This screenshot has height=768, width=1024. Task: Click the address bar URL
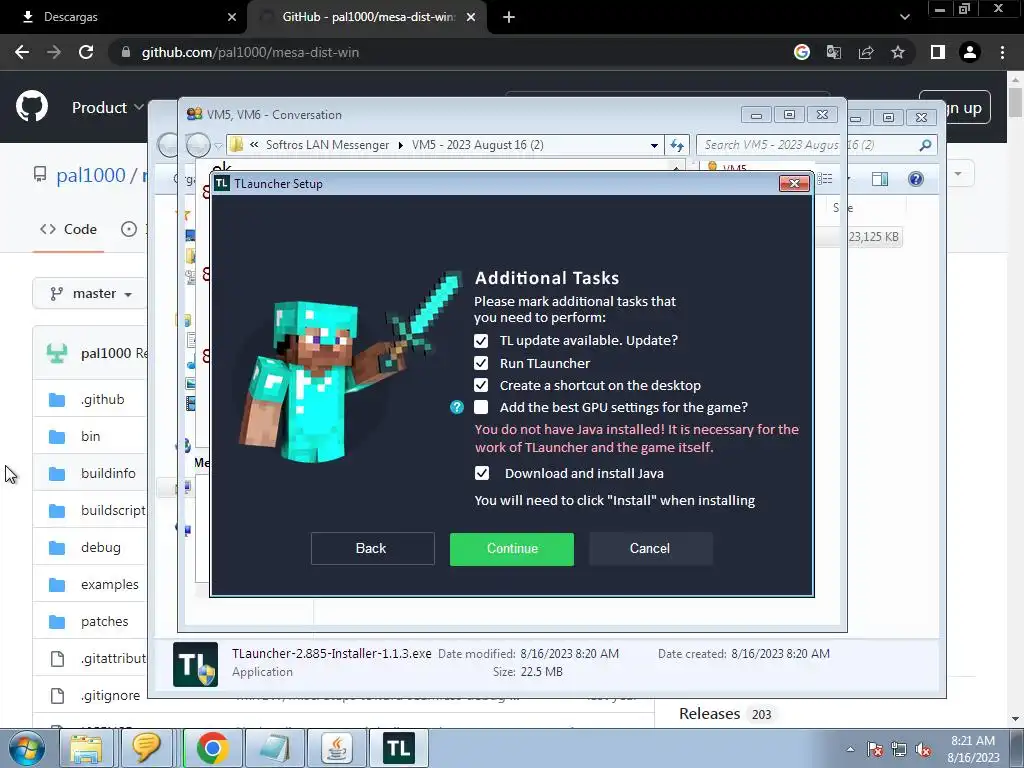(250, 52)
